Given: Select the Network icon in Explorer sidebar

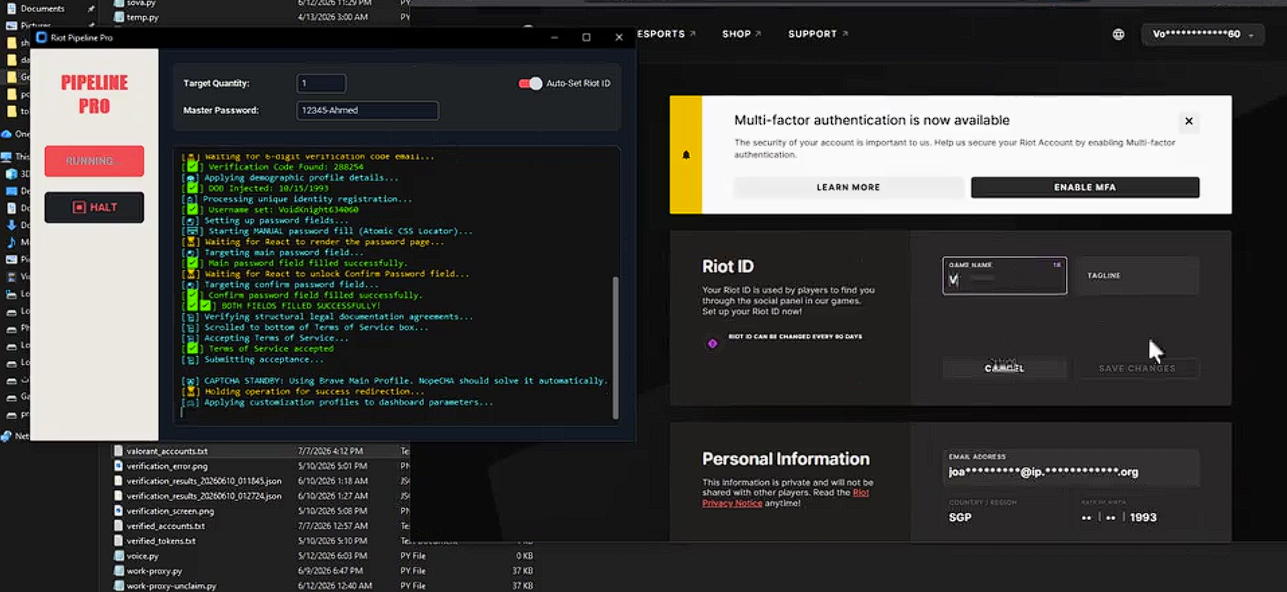Looking at the screenshot, I should click(7, 436).
